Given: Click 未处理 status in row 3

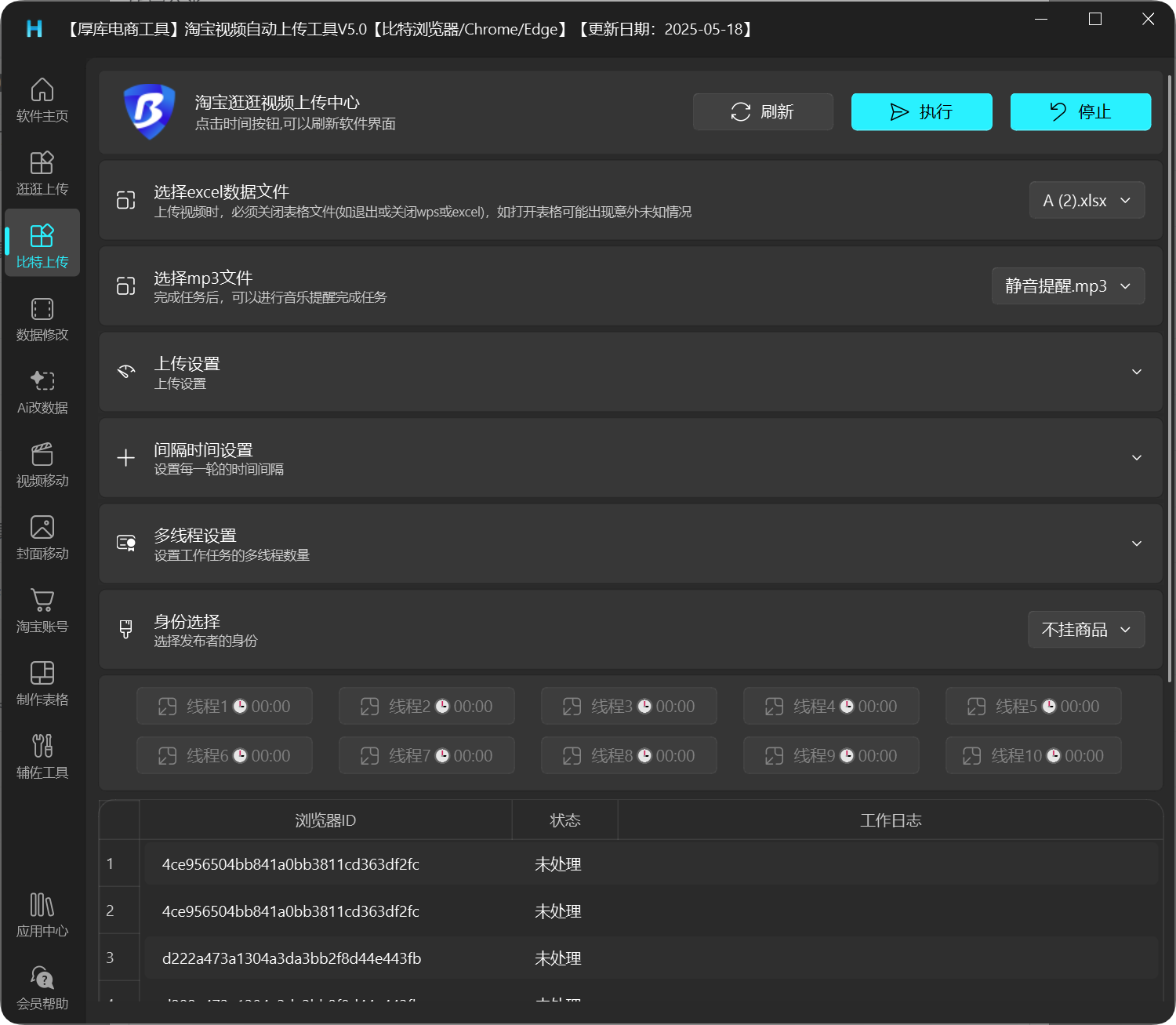Looking at the screenshot, I should [x=557, y=958].
